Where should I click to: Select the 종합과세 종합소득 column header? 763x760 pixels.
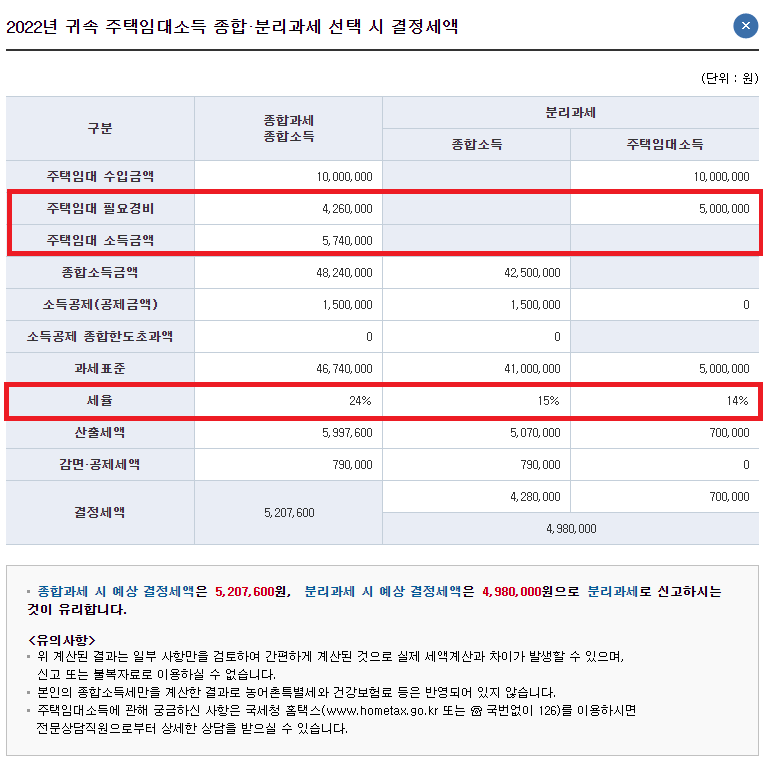289,128
